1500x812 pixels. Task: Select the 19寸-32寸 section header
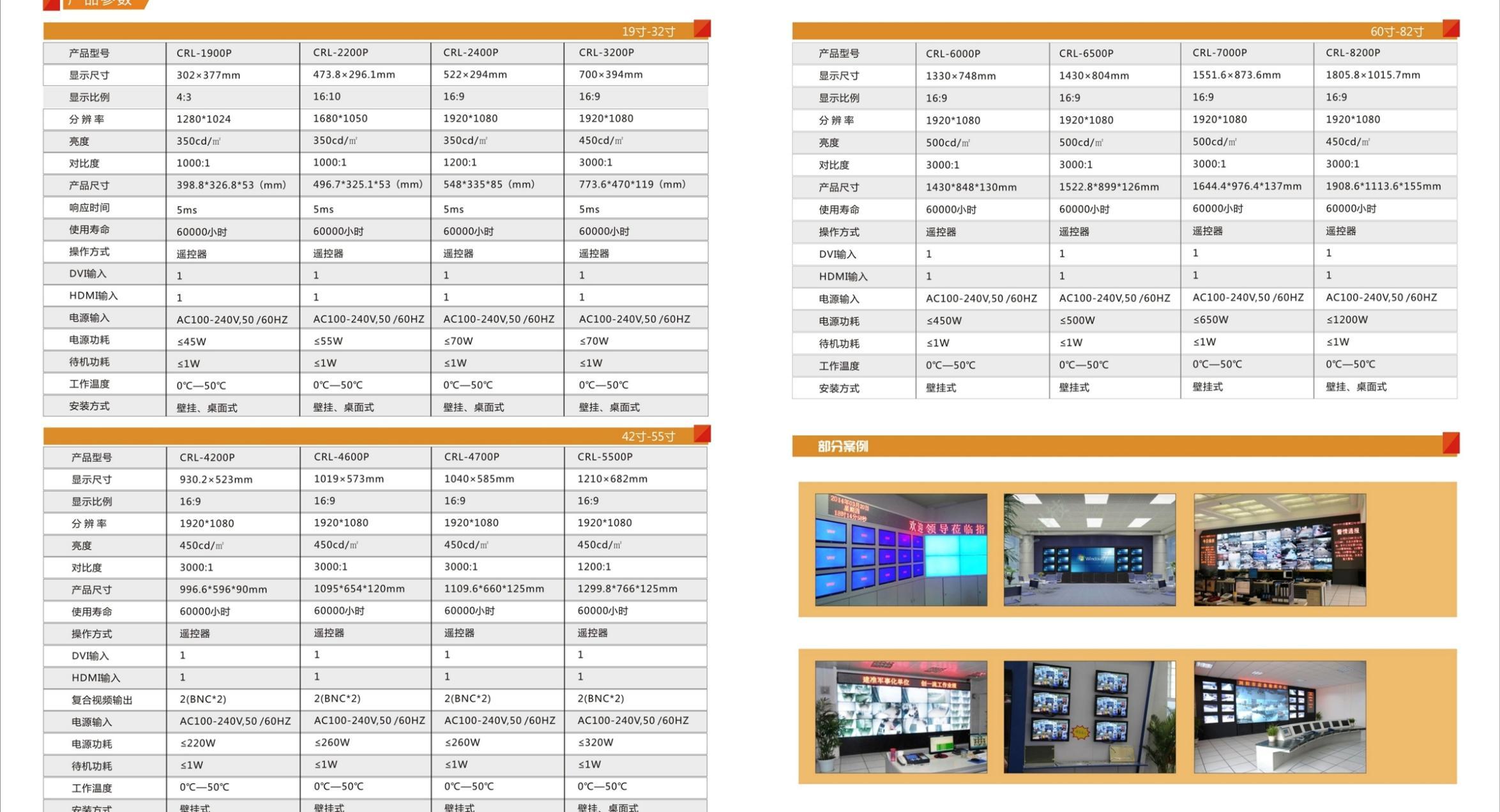(x=648, y=32)
